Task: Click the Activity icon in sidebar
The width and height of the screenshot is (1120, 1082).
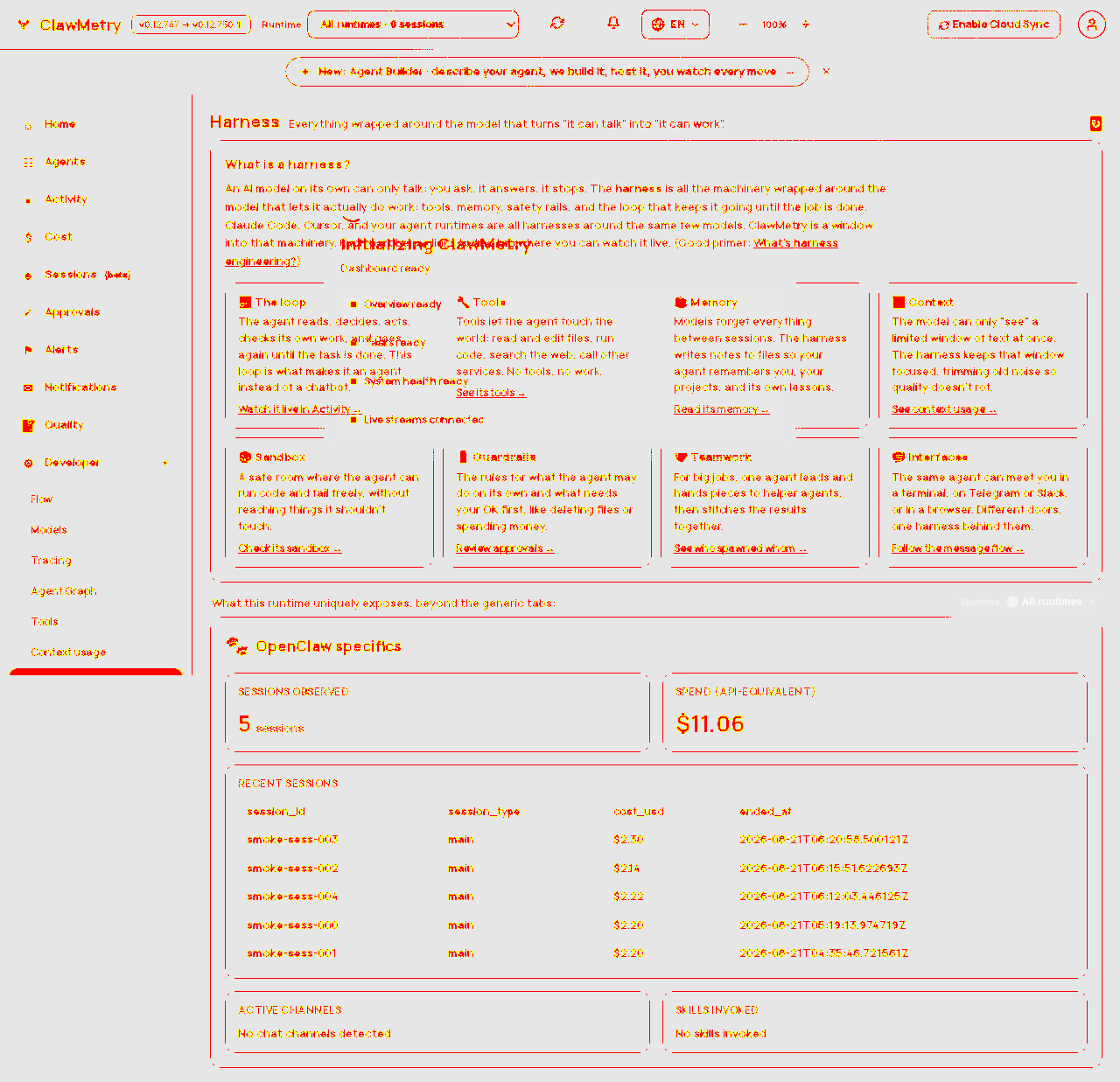Action: coord(28,200)
